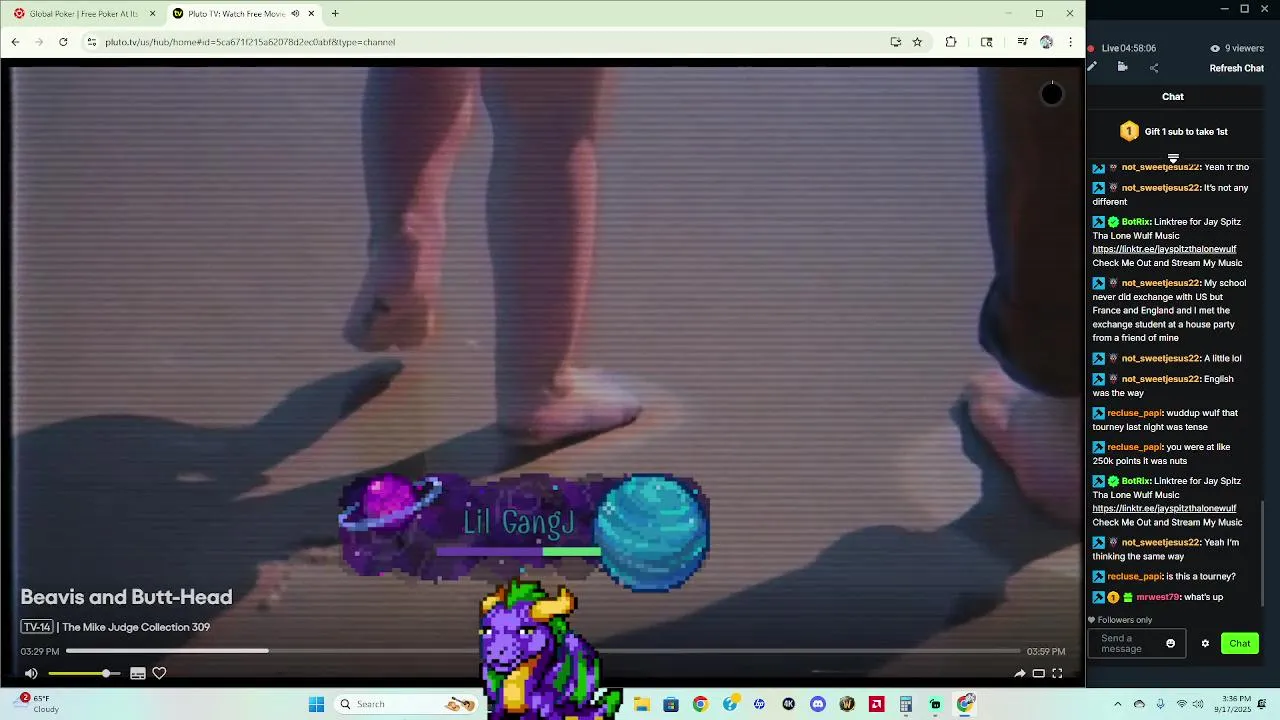The image size is (1280, 720).
Task: Open the browser extensions menu
Action: (951, 42)
